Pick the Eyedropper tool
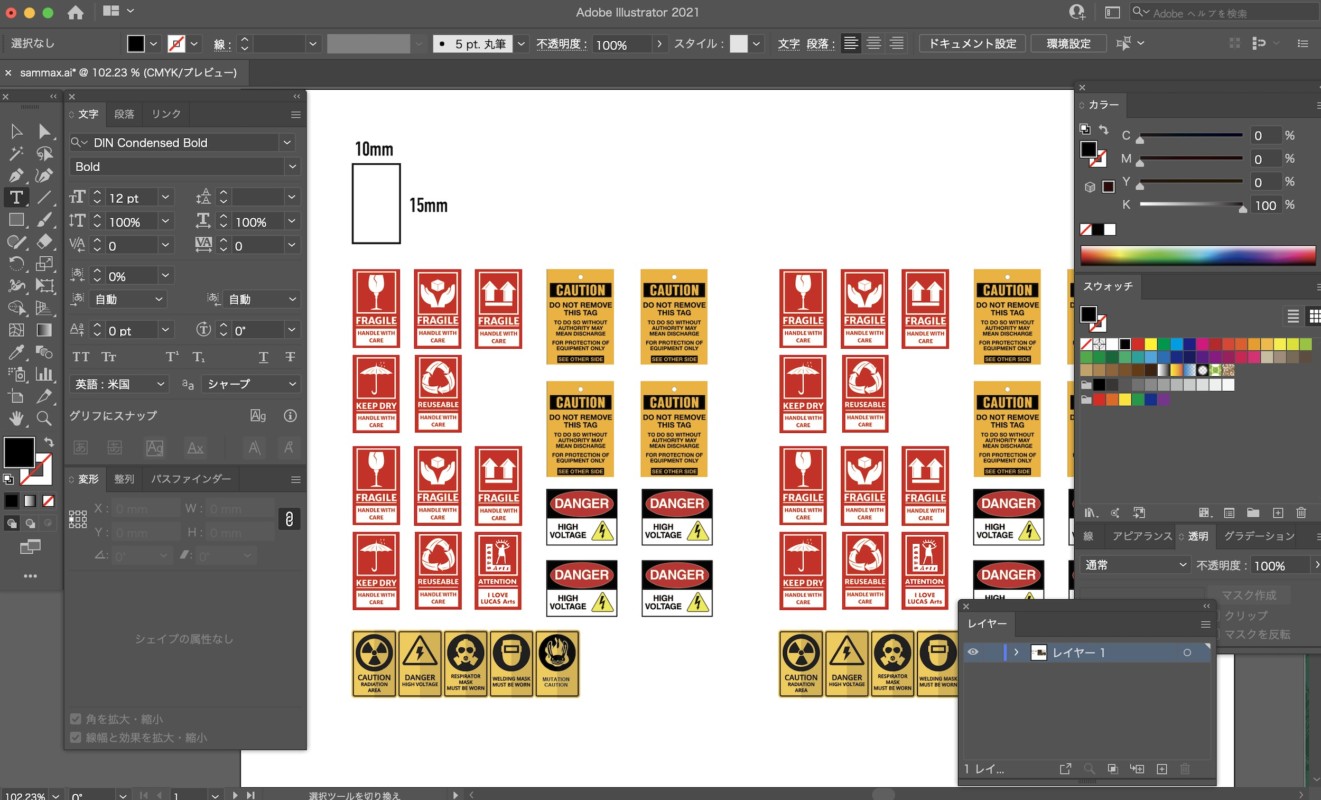 16,352
